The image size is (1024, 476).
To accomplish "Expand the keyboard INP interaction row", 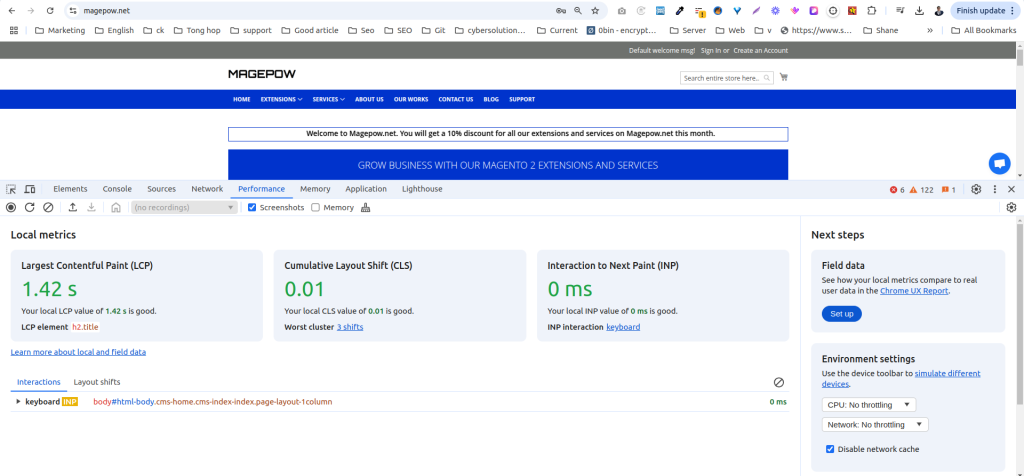I will pyautogui.click(x=18, y=402).
